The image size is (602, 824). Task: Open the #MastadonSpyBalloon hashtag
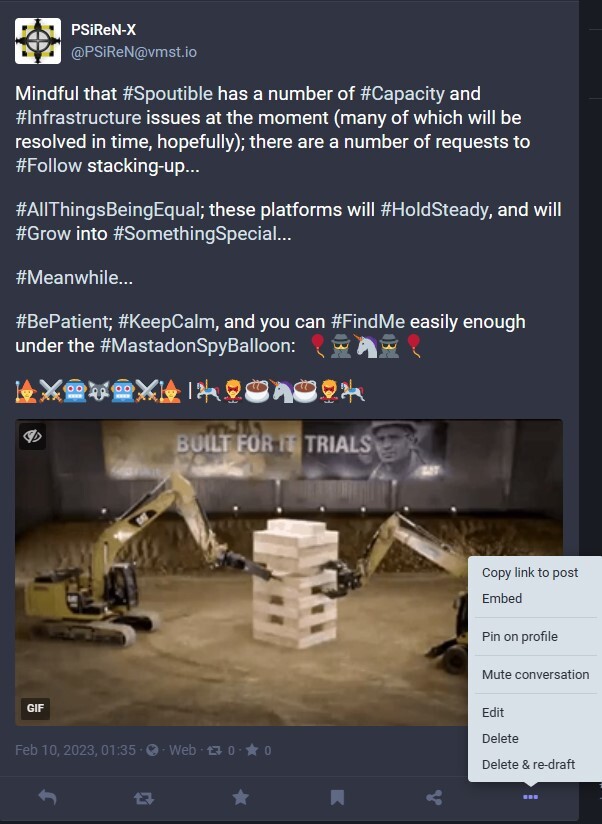(198, 346)
